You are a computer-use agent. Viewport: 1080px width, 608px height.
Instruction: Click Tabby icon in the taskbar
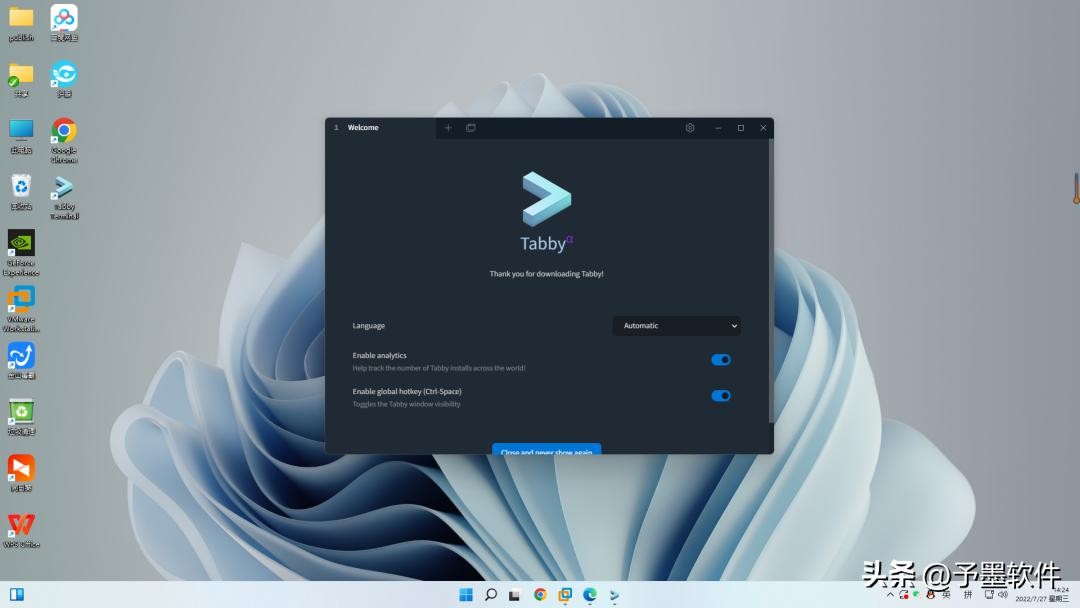(615, 595)
